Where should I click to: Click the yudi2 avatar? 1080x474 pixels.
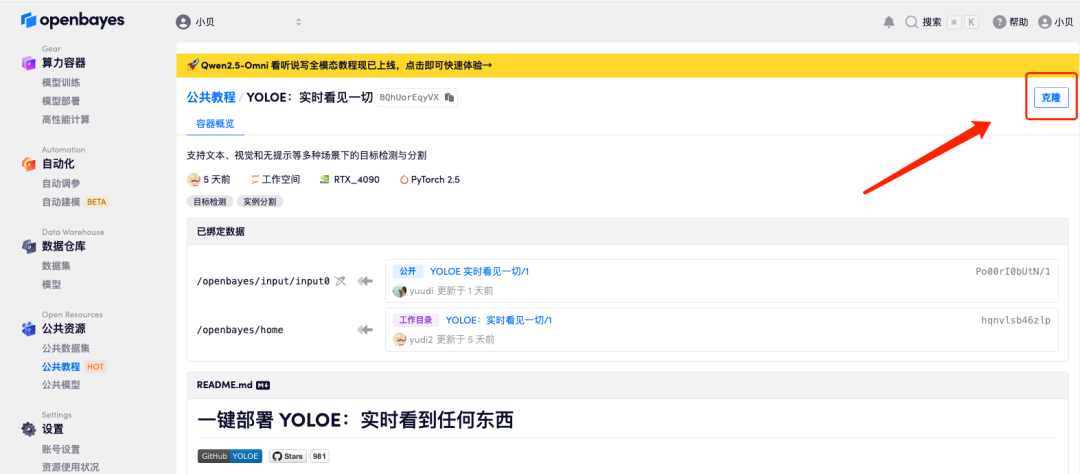pyautogui.click(x=399, y=339)
